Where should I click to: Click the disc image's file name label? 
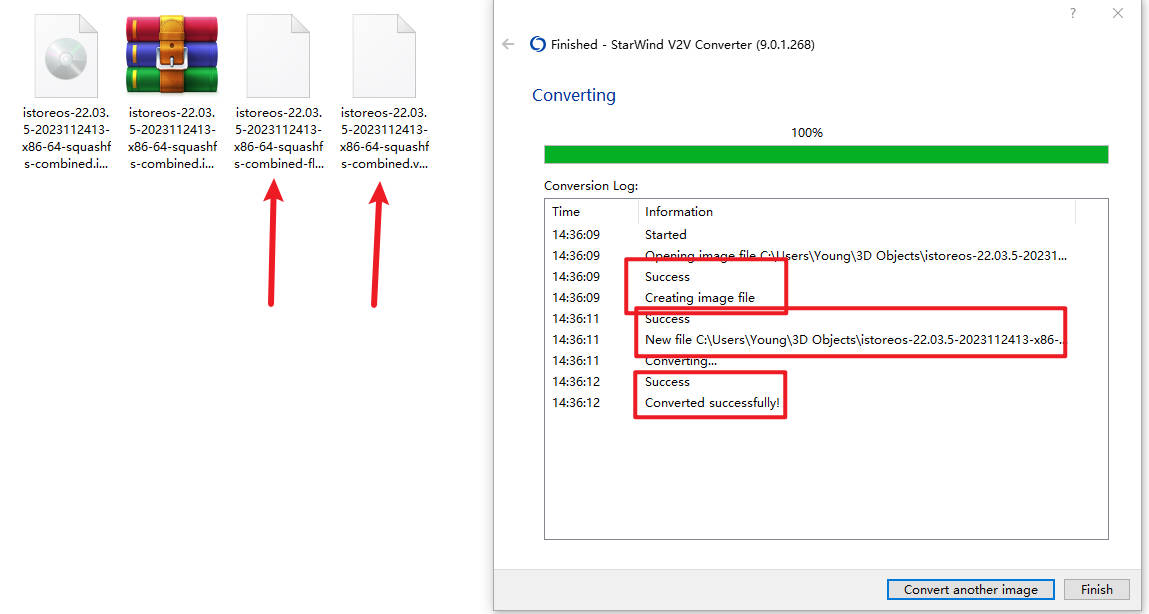pyautogui.click(x=67, y=138)
